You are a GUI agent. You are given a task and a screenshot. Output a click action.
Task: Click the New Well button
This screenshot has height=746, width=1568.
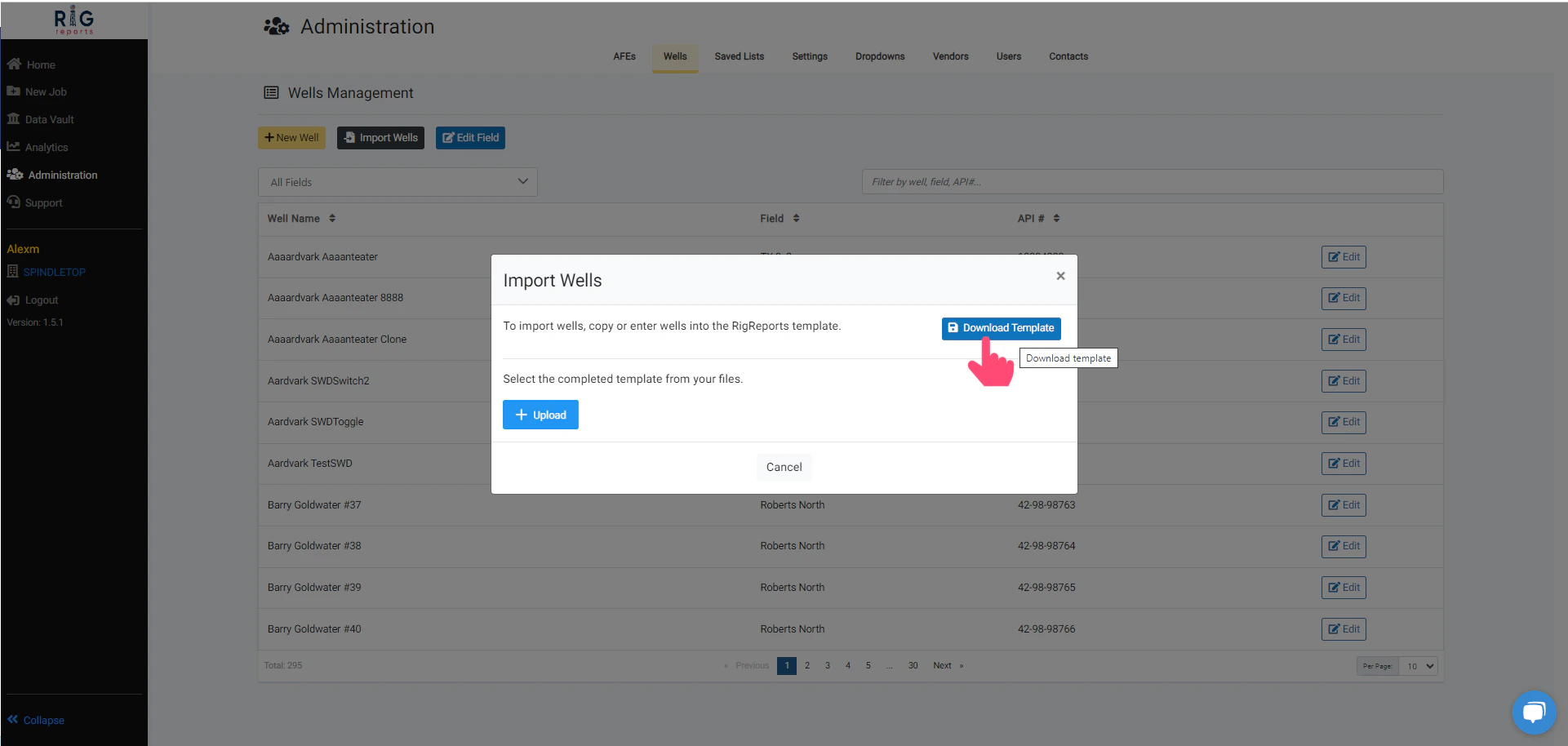[x=291, y=138]
